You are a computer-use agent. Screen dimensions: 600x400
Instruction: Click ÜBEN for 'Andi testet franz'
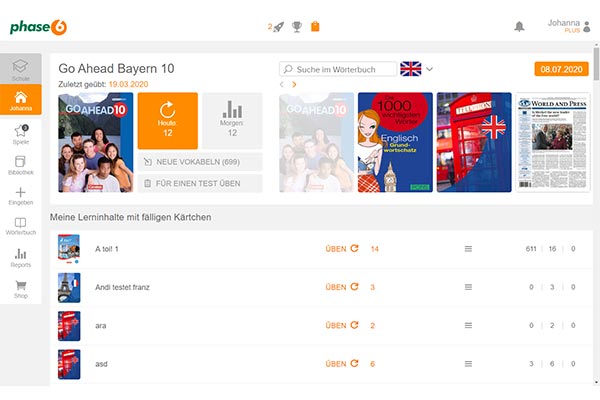[x=341, y=287]
